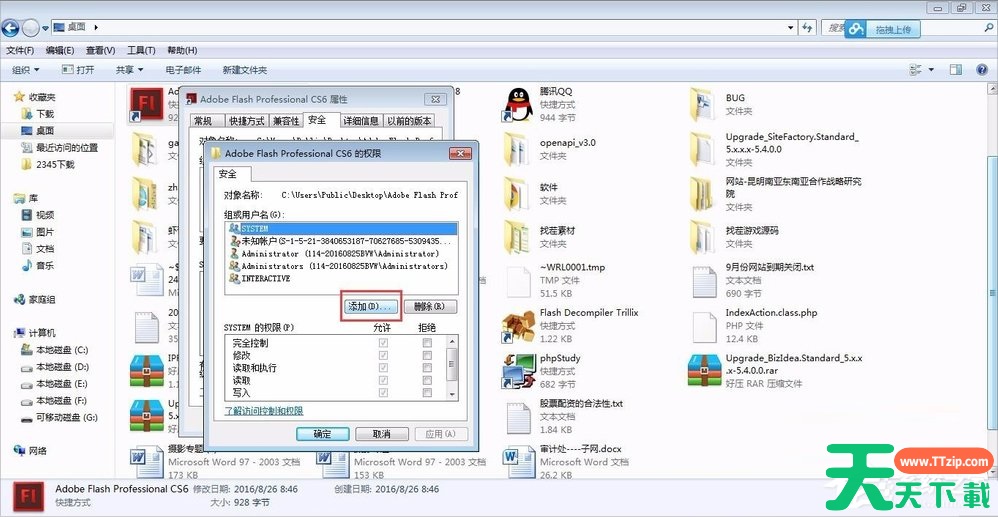Open the address bar history dropdown
The width and height of the screenshot is (998, 517).
[791, 27]
